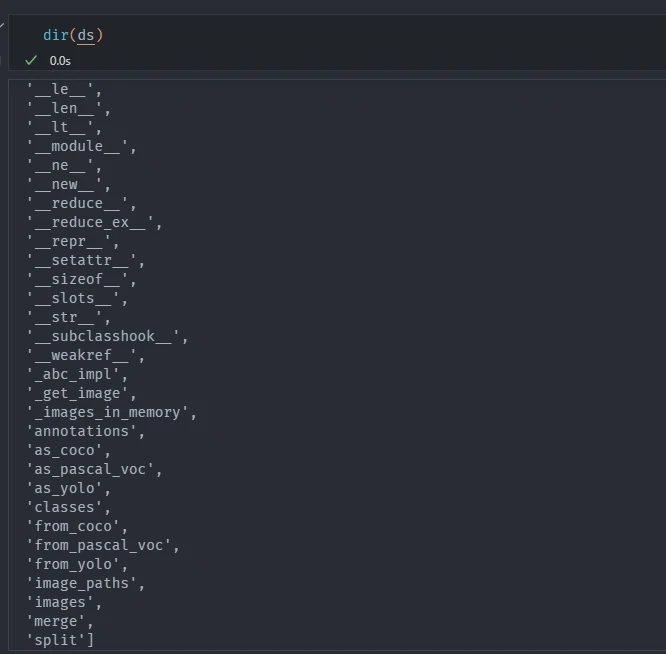Click the '_images_in_memory' output line
Viewport: 666px width, 654px height.
click(x=111, y=412)
